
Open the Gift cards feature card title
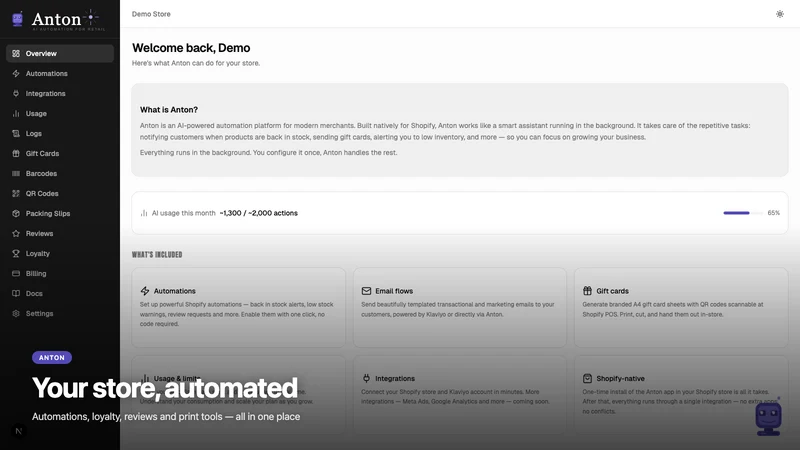point(612,291)
